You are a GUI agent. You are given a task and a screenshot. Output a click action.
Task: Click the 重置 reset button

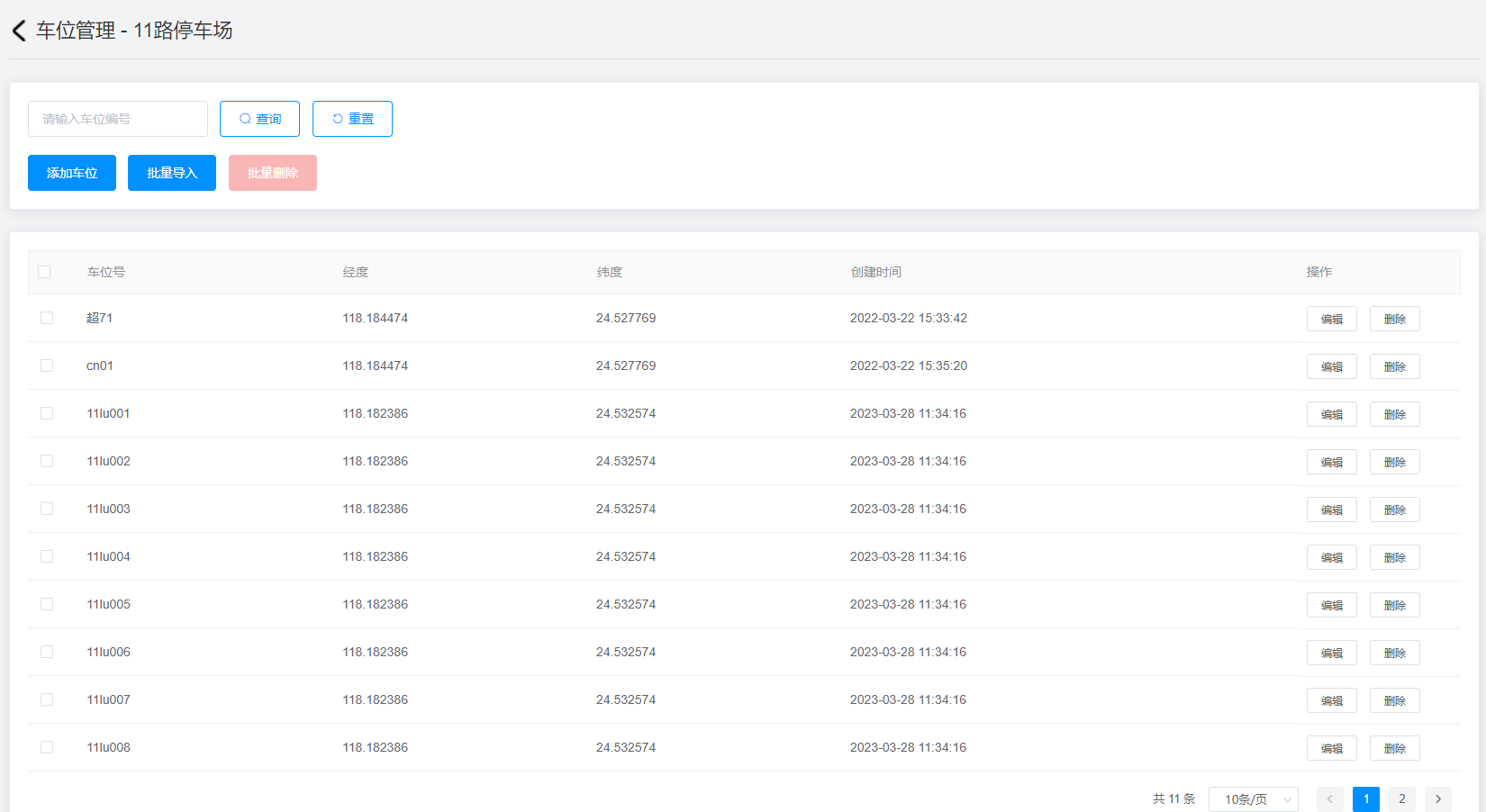pyautogui.click(x=352, y=119)
